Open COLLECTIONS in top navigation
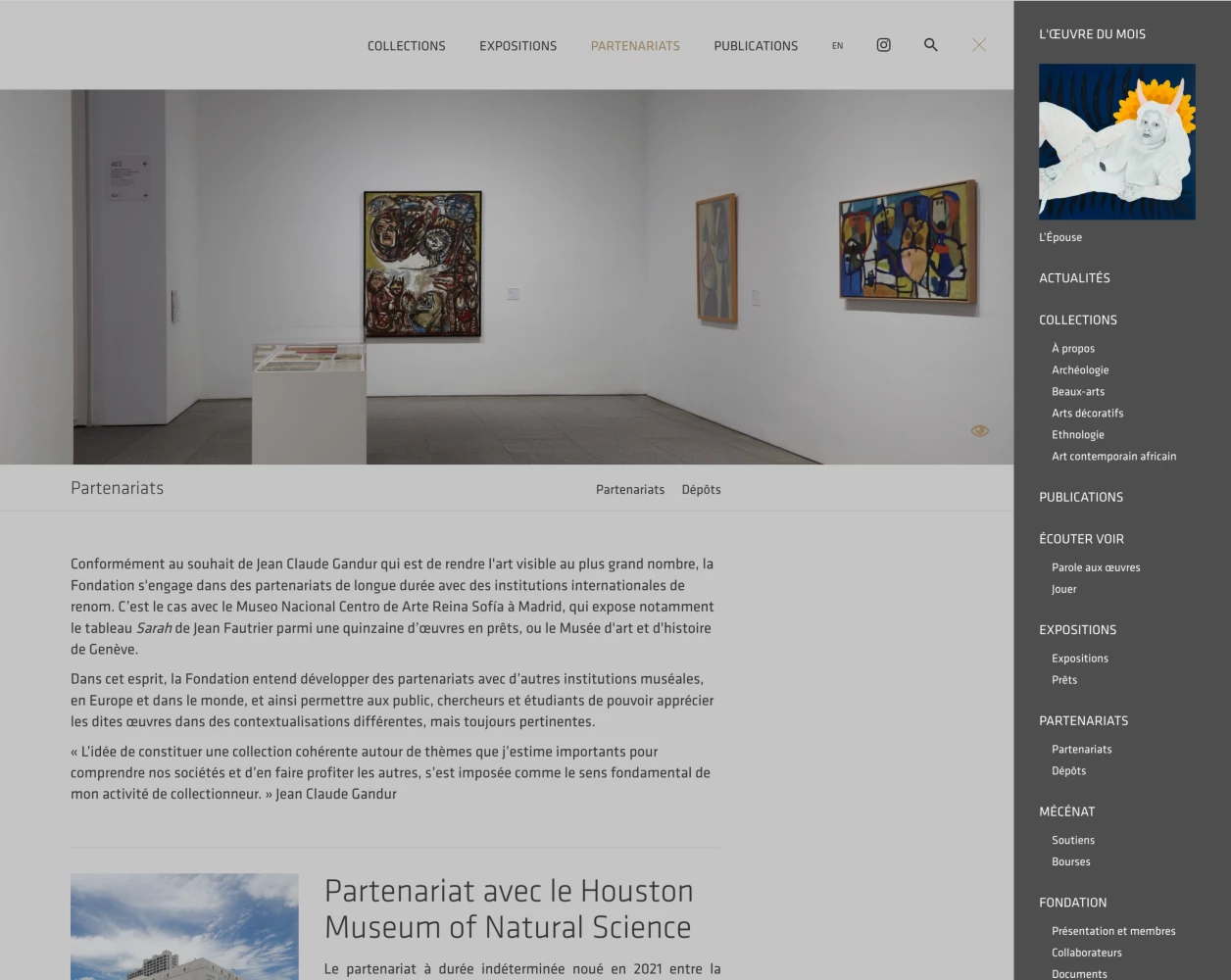This screenshot has width=1231, height=980. [x=406, y=46]
